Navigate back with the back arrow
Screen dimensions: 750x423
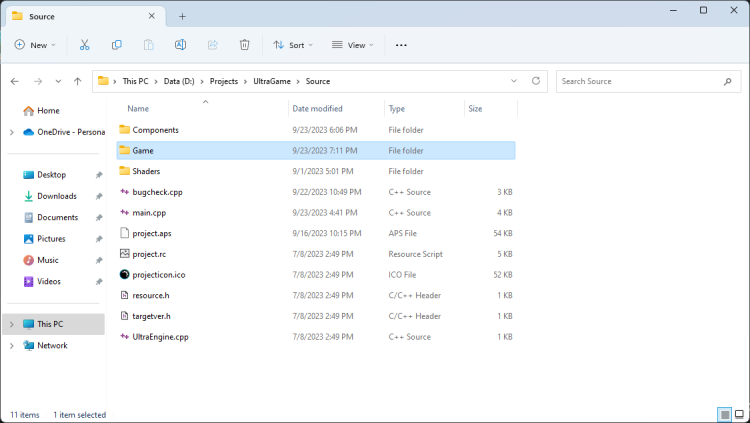[x=15, y=81]
